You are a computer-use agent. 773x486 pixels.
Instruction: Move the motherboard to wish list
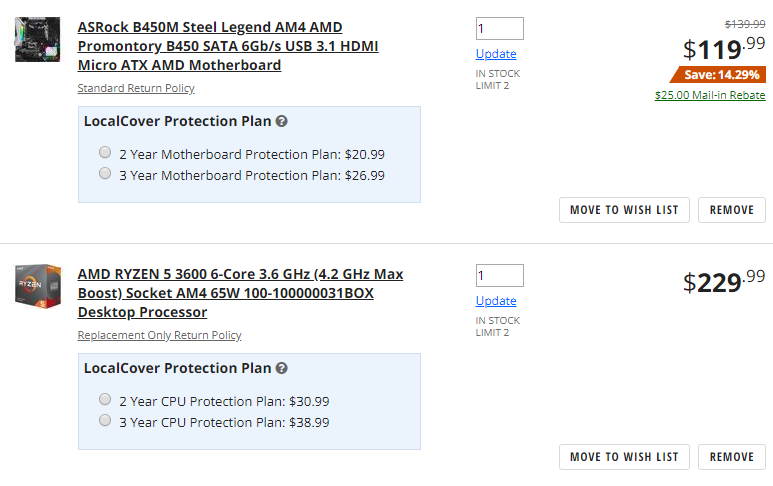coord(624,210)
